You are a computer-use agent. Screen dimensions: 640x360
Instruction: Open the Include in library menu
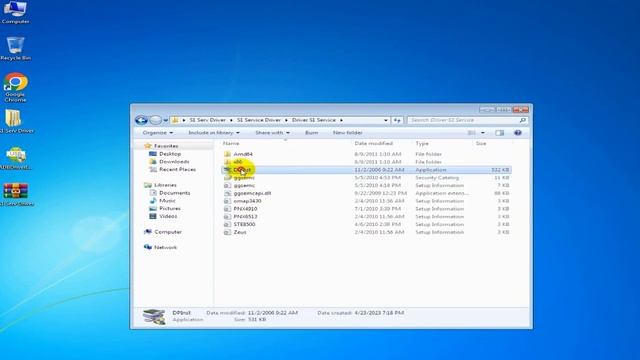tap(214, 133)
